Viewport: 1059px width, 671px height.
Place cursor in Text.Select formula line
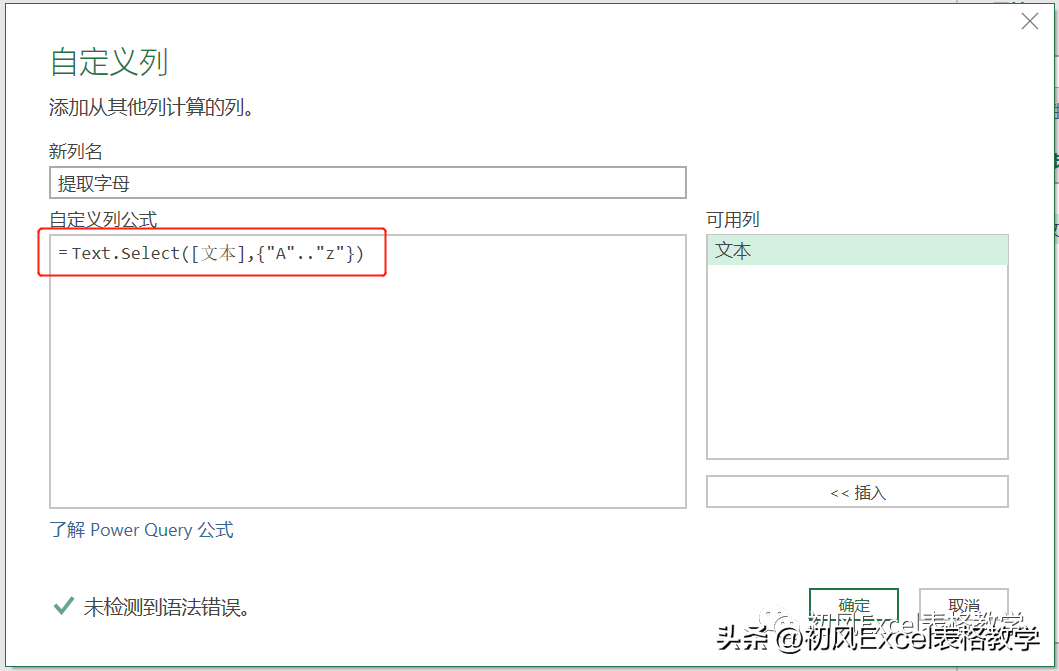[x=211, y=254]
